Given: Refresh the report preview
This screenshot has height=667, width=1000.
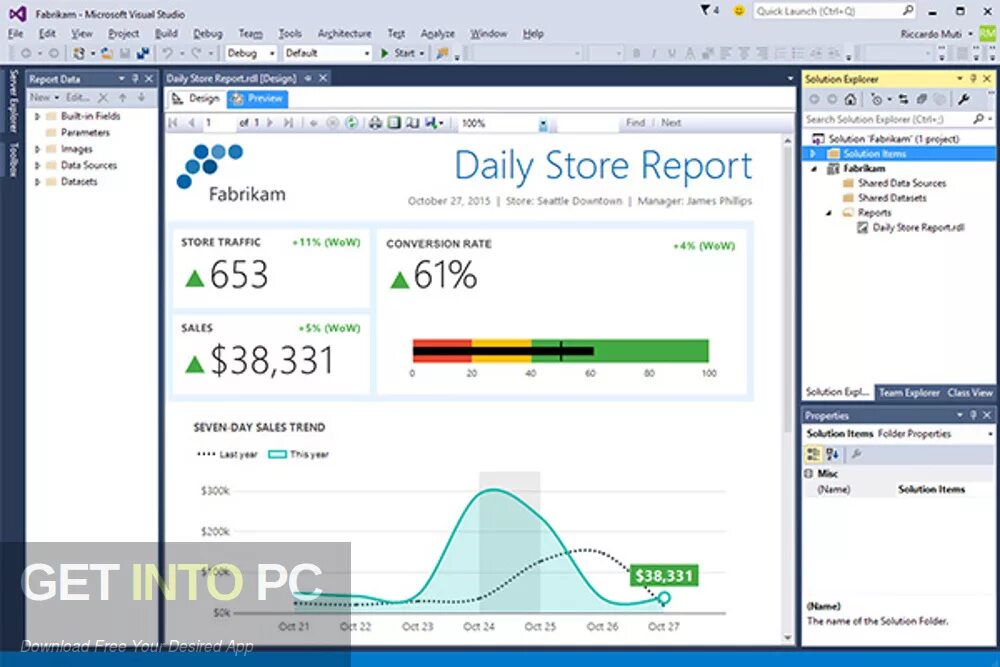Looking at the screenshot, I should [x=351, y=123].
